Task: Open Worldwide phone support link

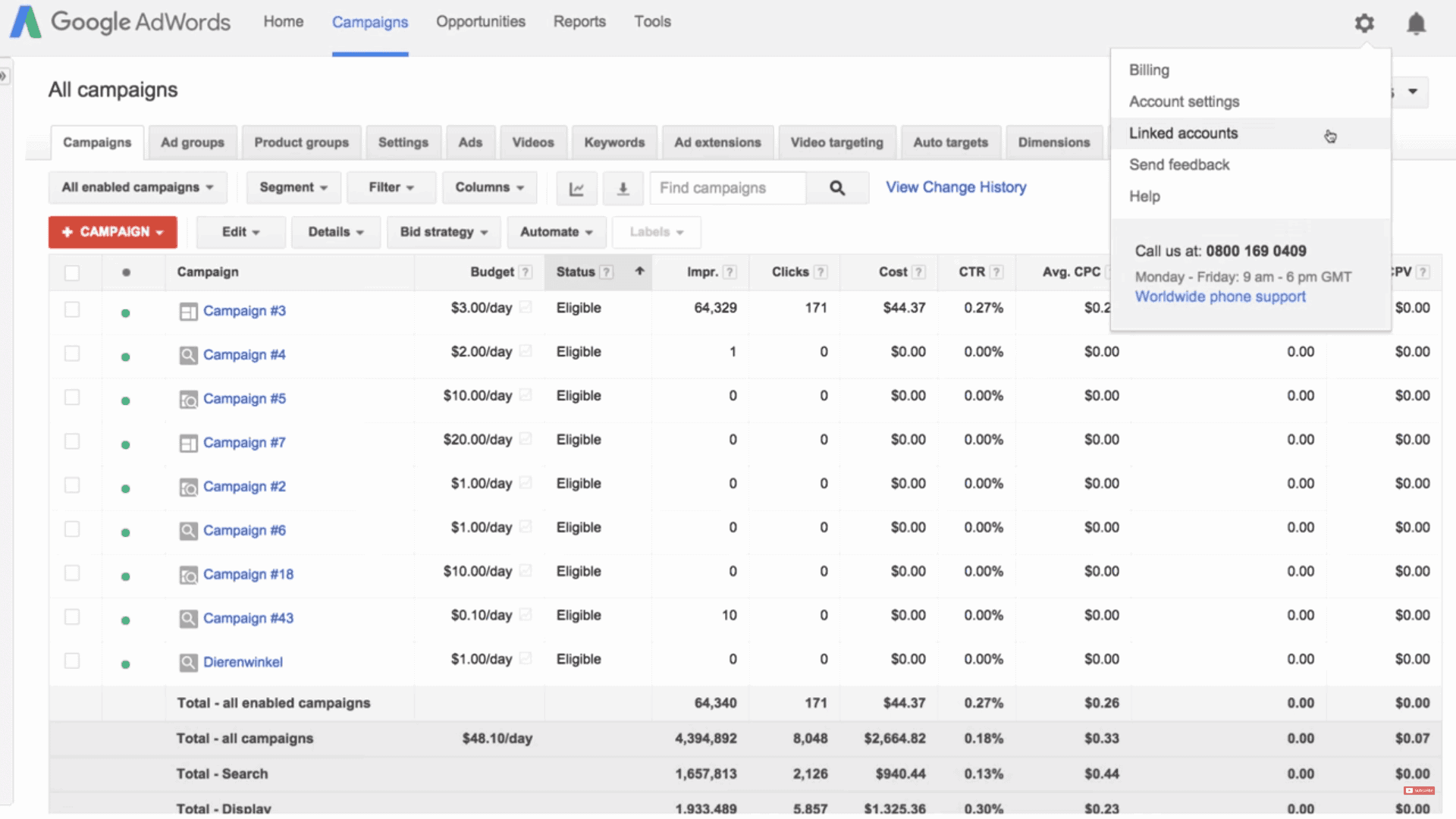Action: pyautogui.click(x=1220, y=297)
